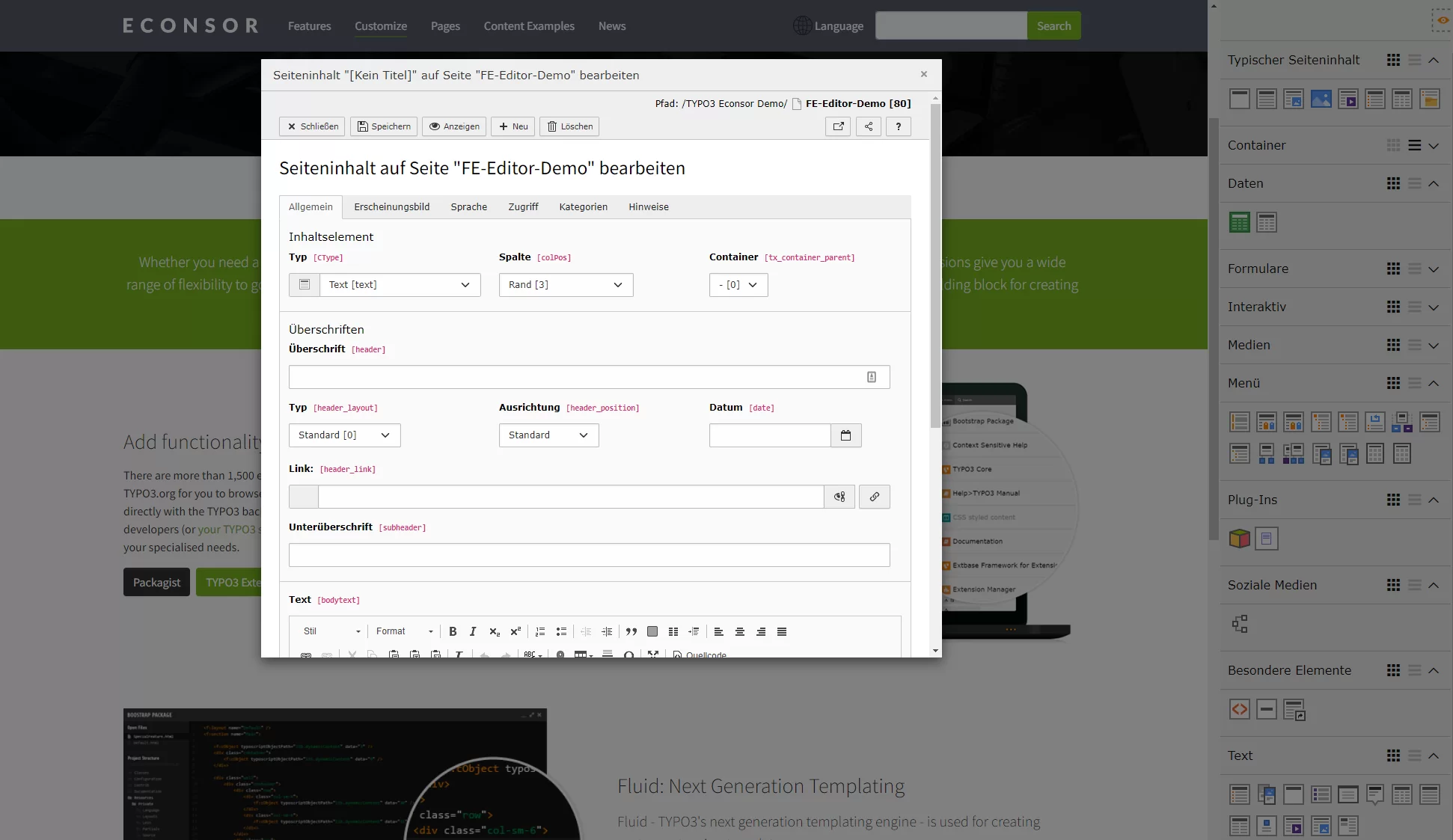Click the link picker icon in header_link

pos(873,496)
